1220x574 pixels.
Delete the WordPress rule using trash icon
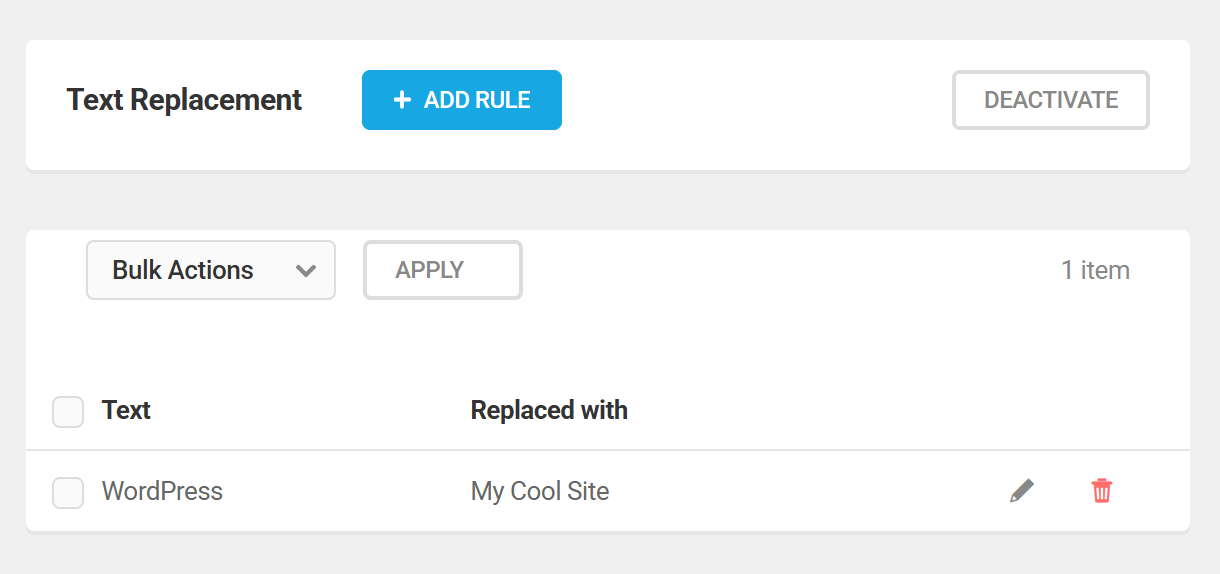(x=1102, y=491)
